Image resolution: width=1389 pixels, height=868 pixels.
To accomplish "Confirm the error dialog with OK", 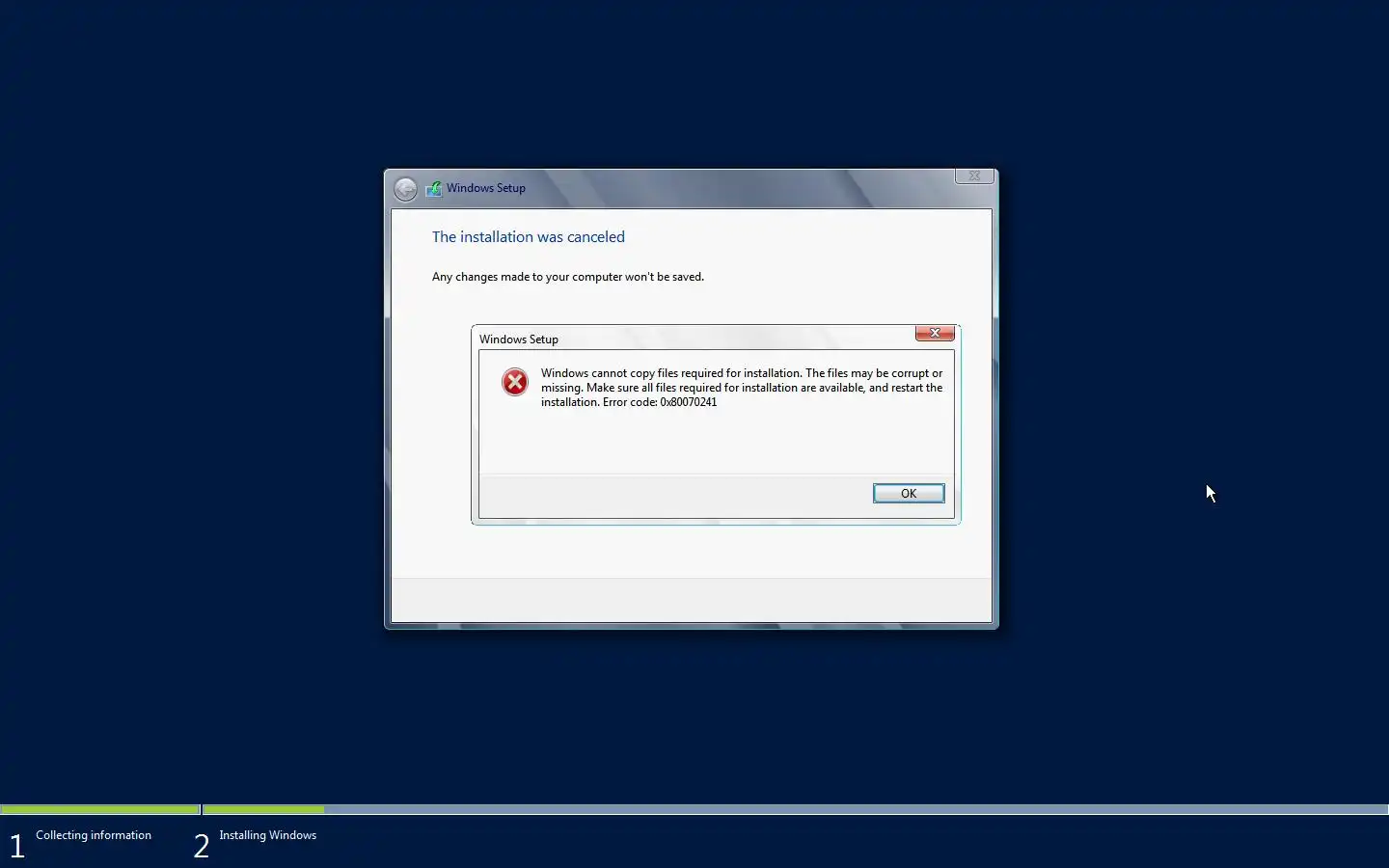I will (x=909, y=493).
